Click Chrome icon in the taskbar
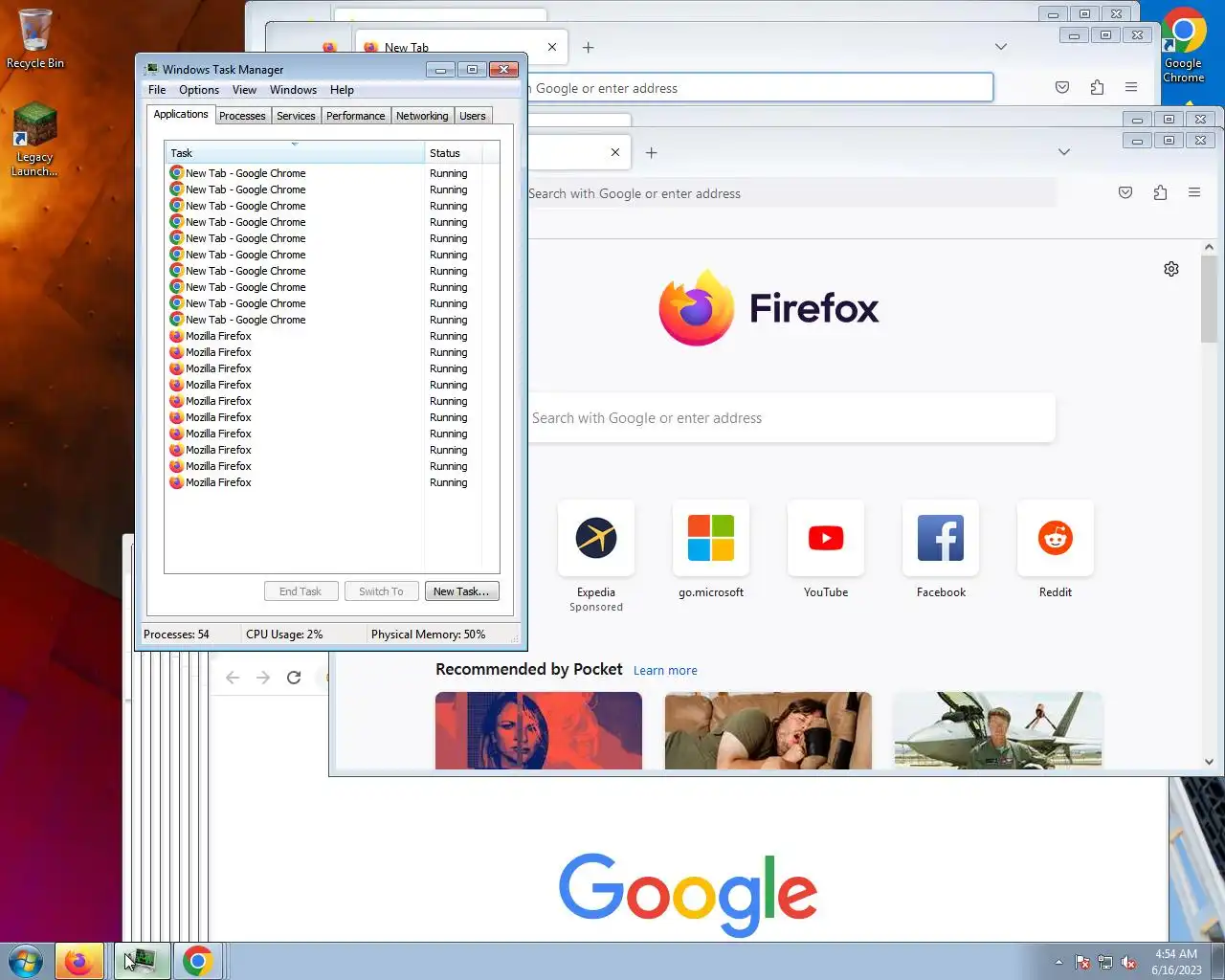The width and height of the screenshot is (1225, 980). click(197, 961)
